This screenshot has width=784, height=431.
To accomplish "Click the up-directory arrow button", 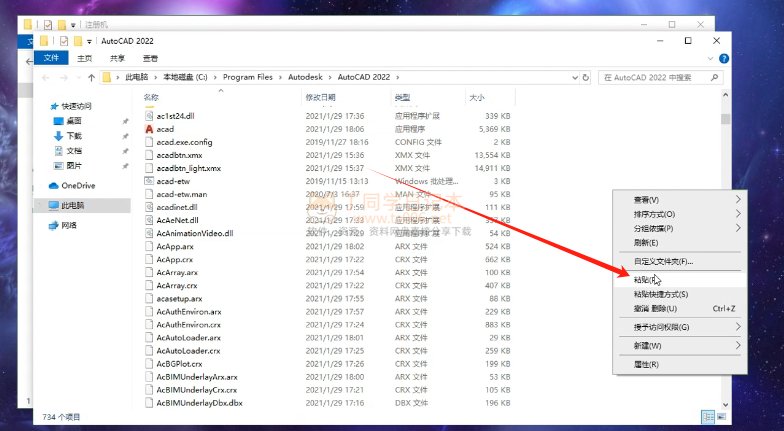I will point(92,77).
